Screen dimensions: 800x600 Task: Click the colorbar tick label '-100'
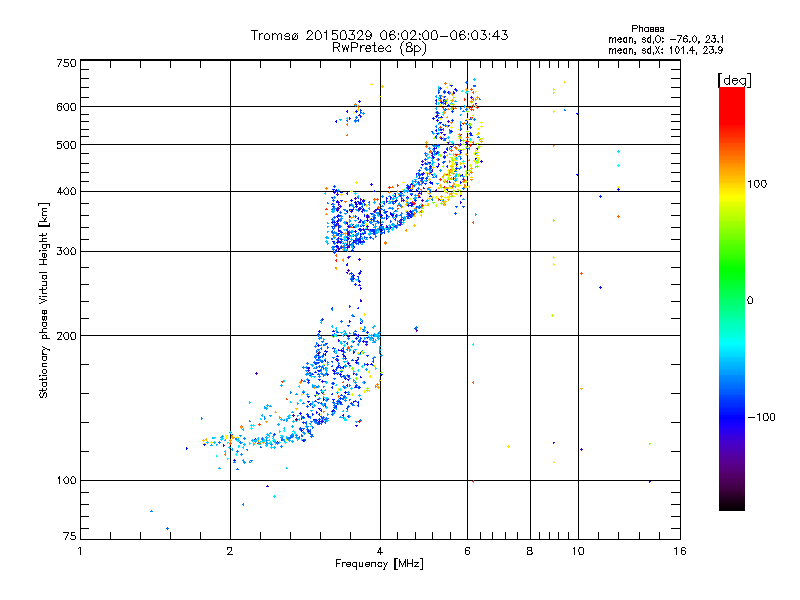[x=761, y=417]
